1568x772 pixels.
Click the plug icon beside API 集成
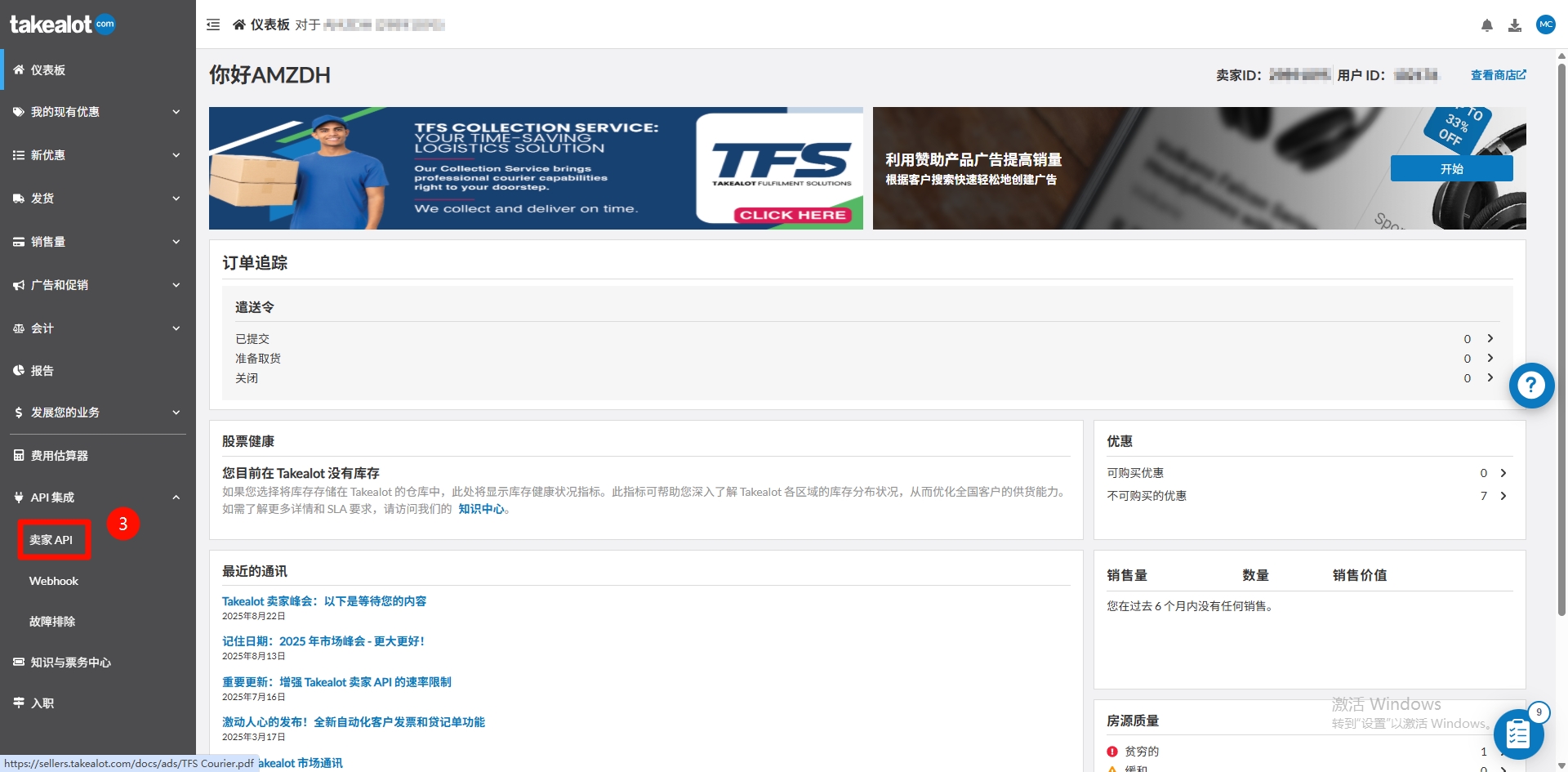19,498
